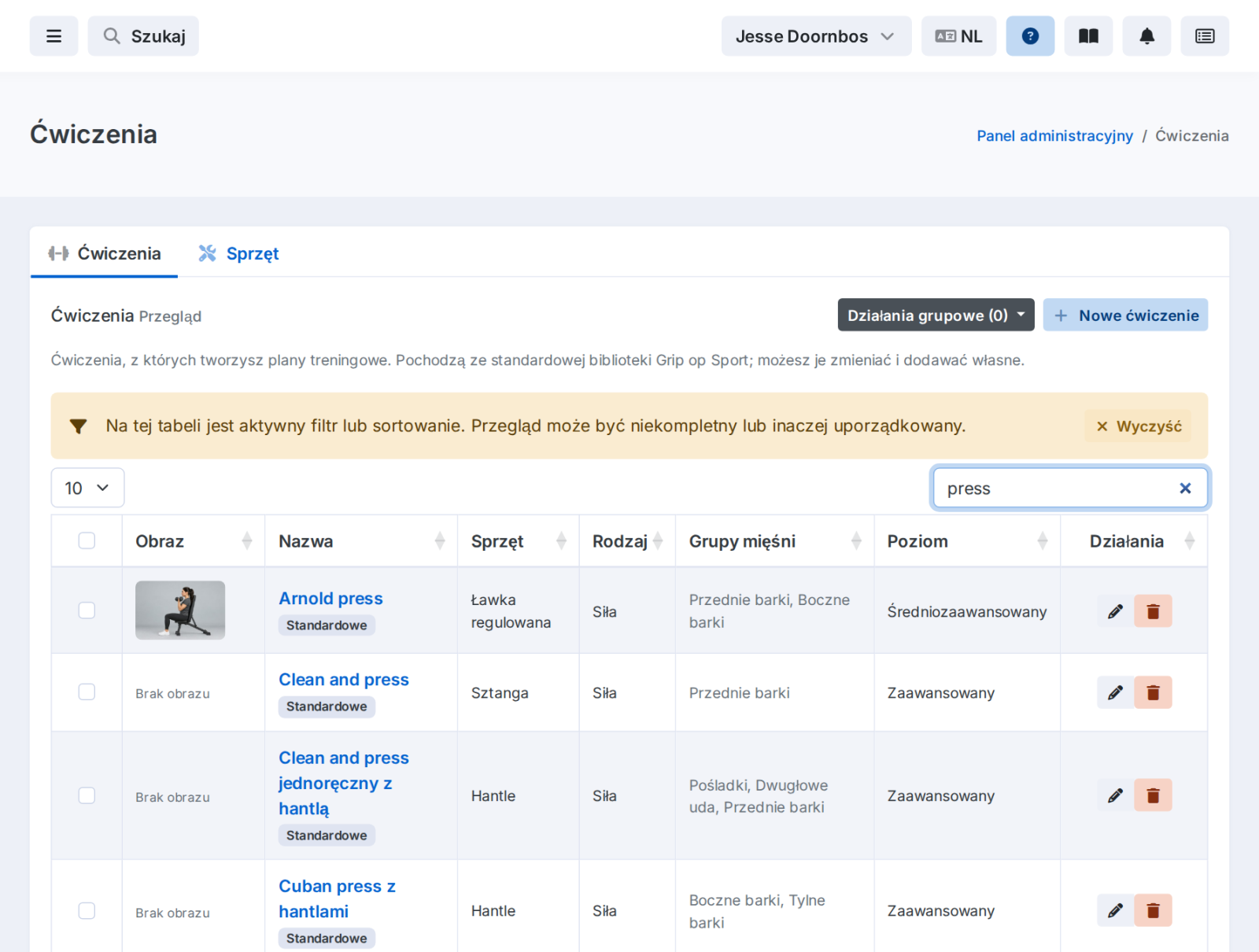Click the list panel icon in the top bar
The width and height of the screenshot is (1259, 952).
(x=1205, y=36)
